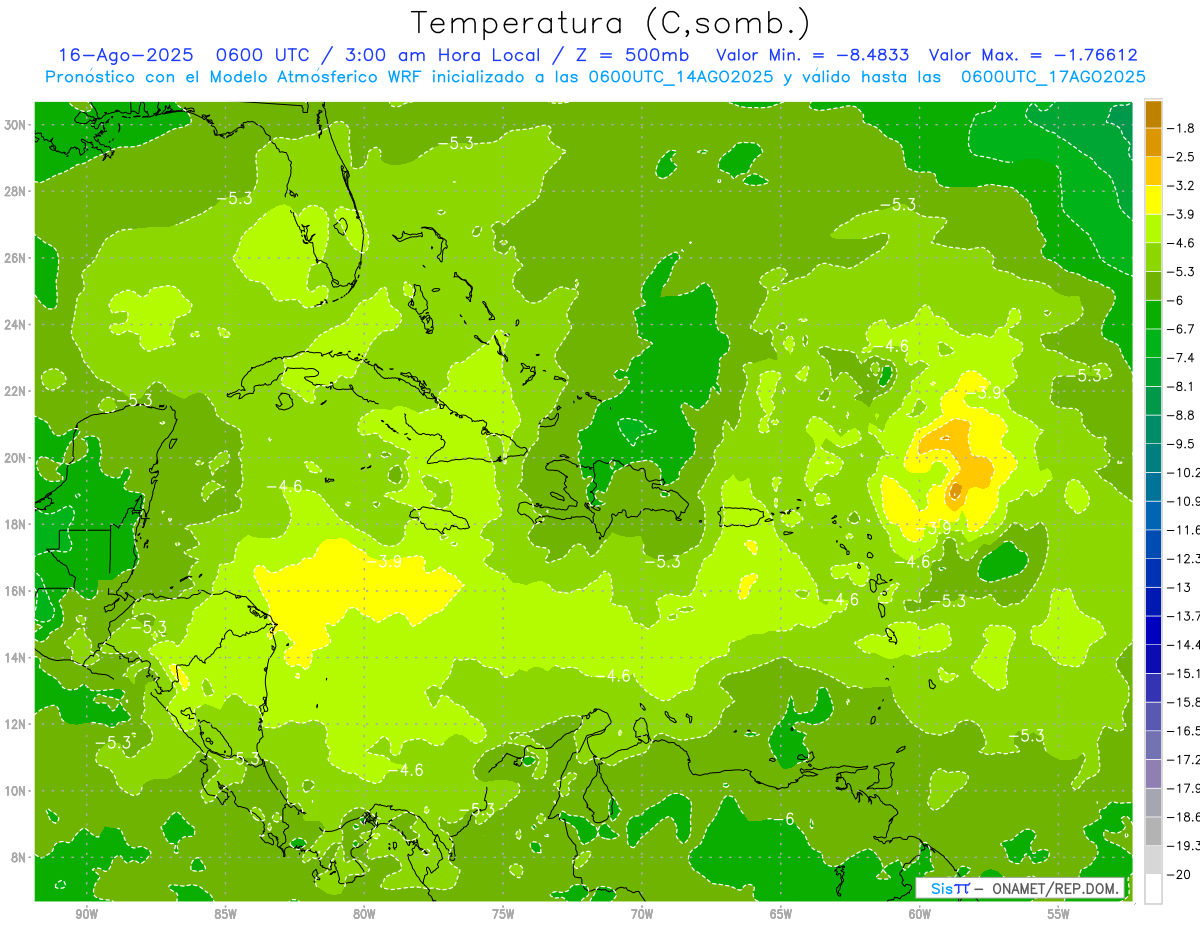
Task: Click the '90W' longitude label
Action: [86, 914]
